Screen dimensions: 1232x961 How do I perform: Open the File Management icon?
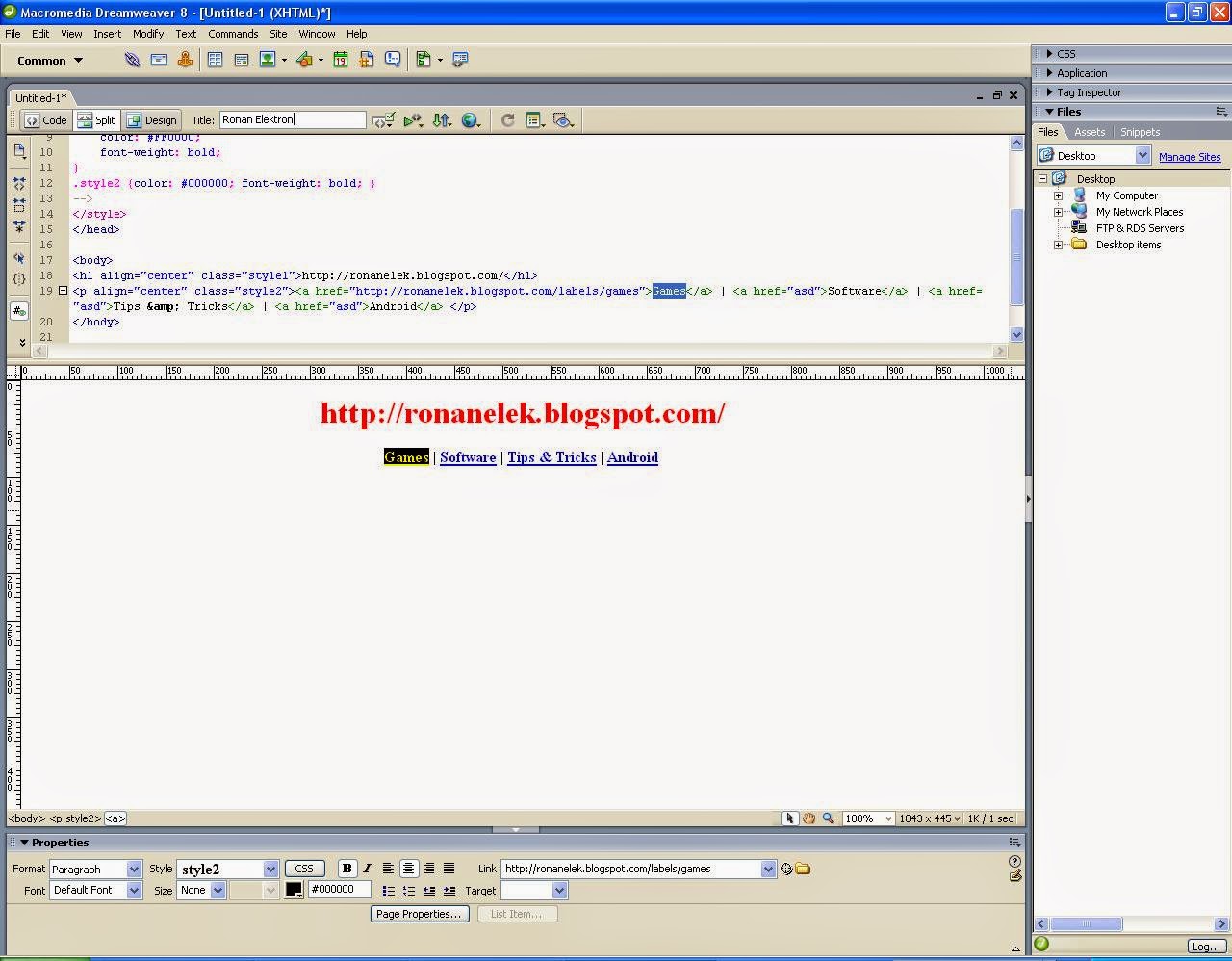(x=442, y=120)
